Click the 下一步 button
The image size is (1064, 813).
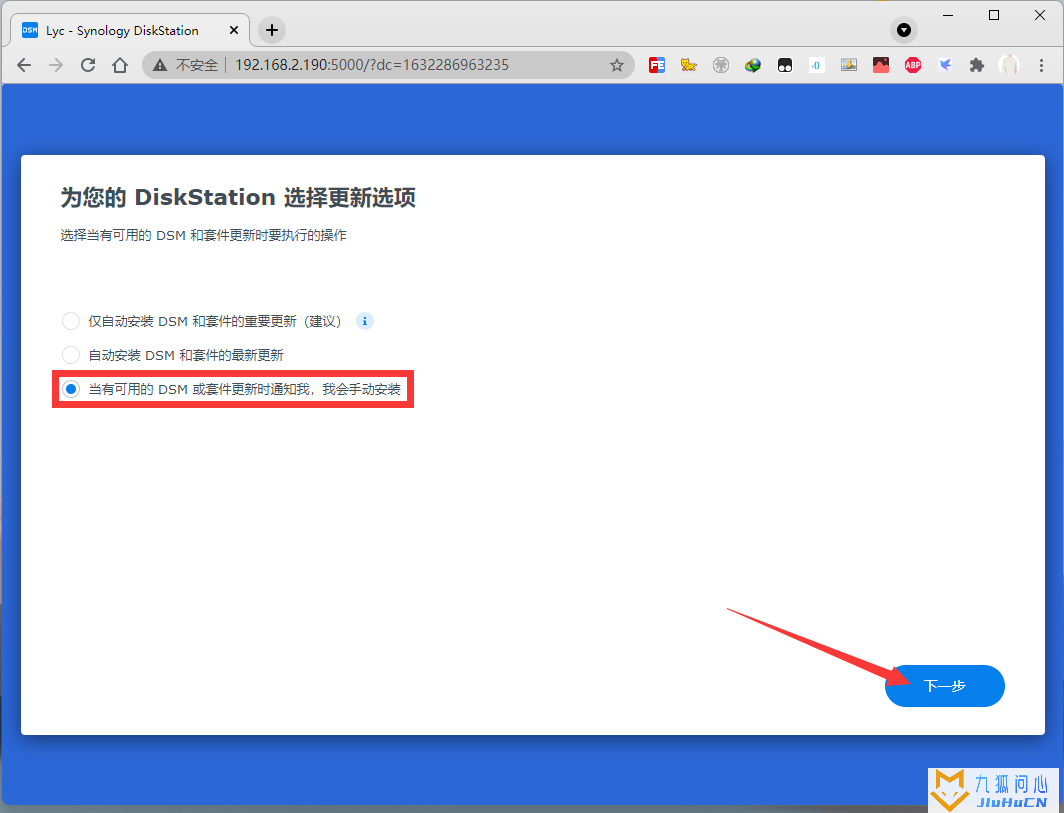point(945,685)
